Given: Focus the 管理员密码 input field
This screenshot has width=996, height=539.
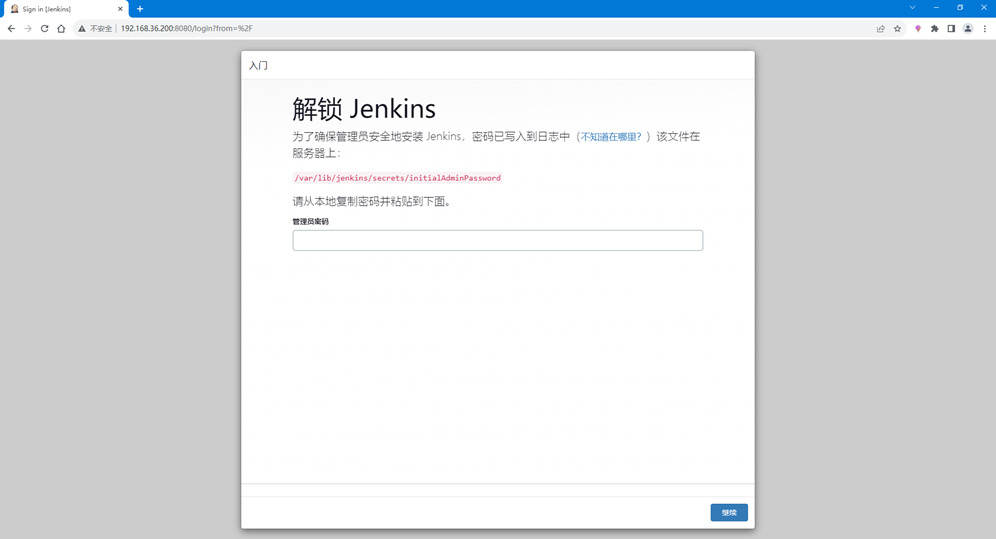Looking at the screenshot, I should (x=497, y=240).
